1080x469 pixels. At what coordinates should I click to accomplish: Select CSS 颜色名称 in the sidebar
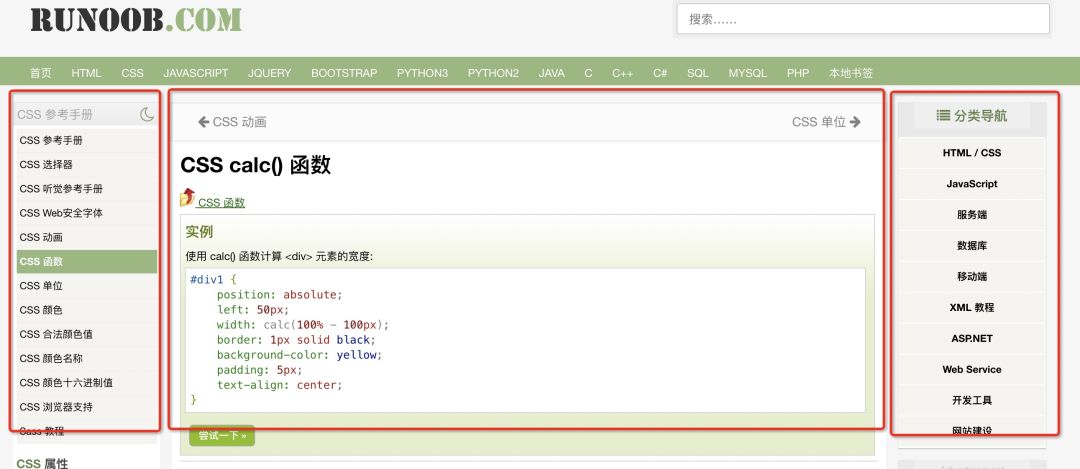tap(87, 358)
